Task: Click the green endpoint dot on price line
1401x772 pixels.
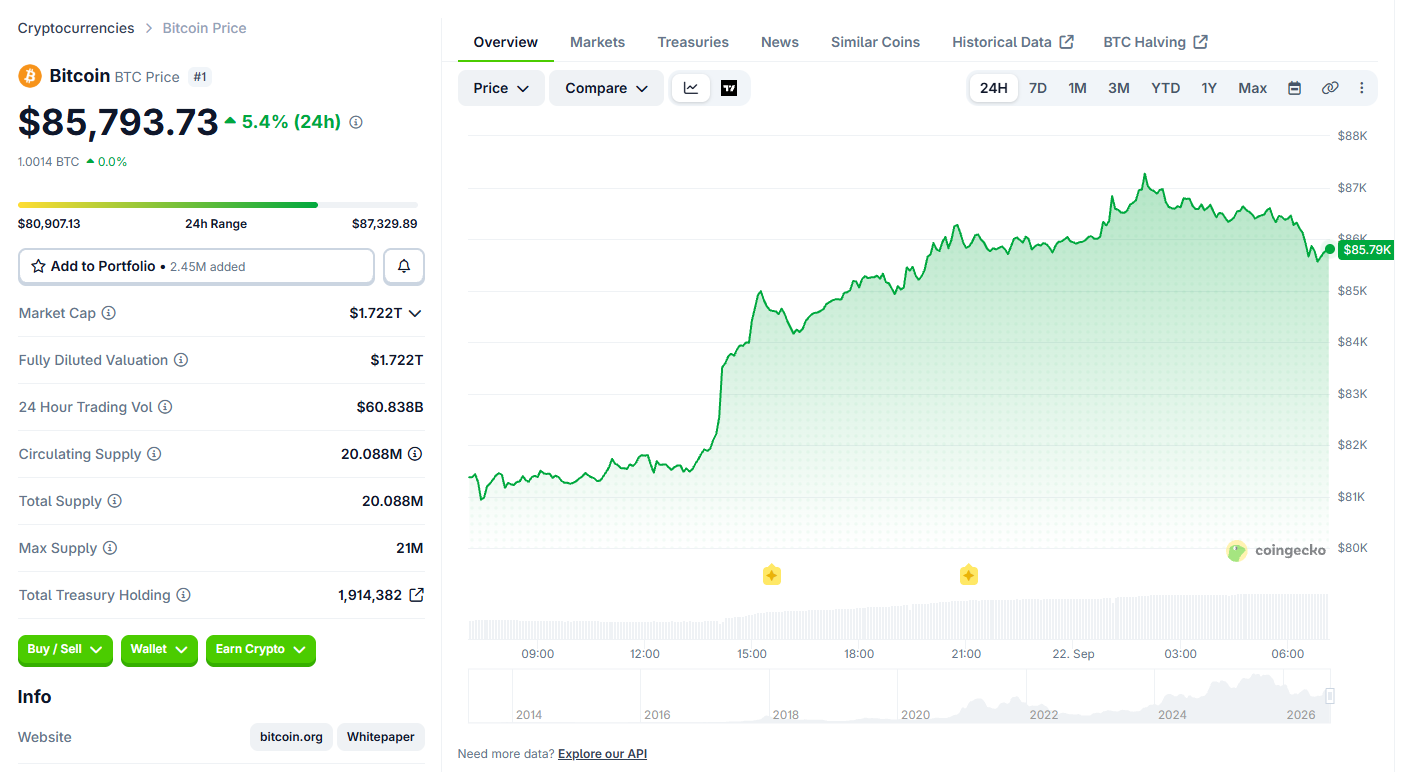Action: (1329, 249)
